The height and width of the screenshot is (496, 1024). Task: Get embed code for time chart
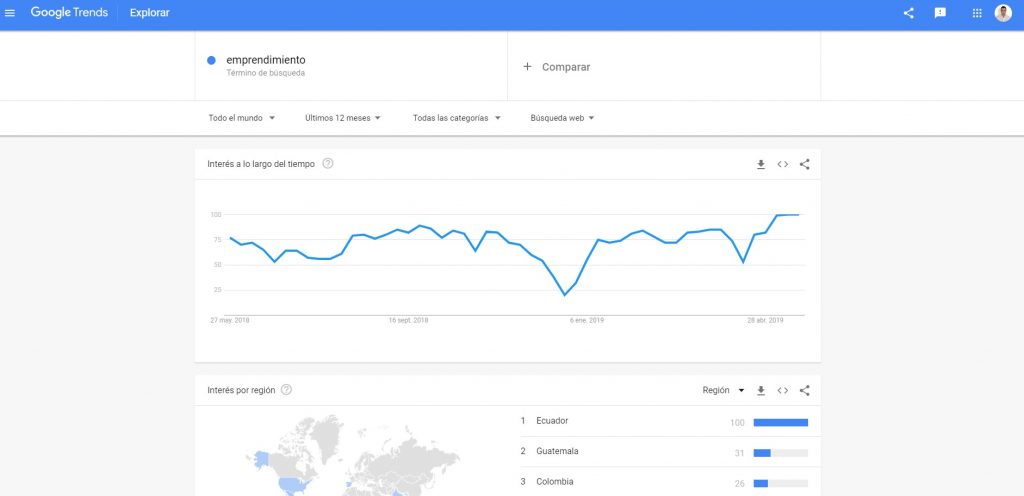pos(782,164)
